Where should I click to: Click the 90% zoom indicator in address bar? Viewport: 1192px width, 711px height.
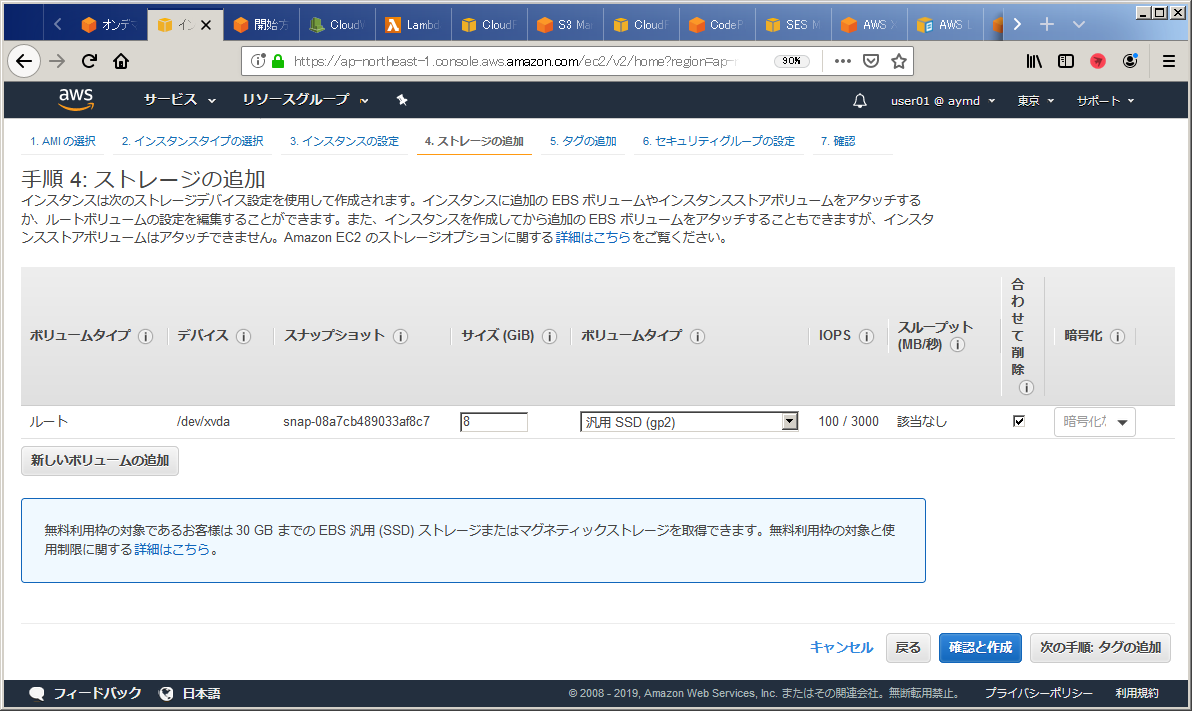[791, 61]
